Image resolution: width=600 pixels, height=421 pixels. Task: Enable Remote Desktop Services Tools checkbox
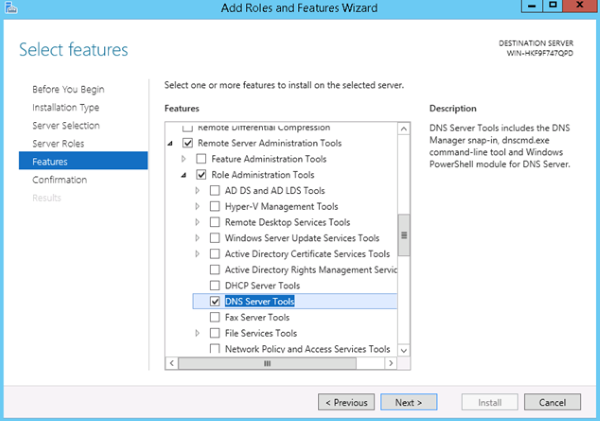pyautogui.click(x=215, y=222)
